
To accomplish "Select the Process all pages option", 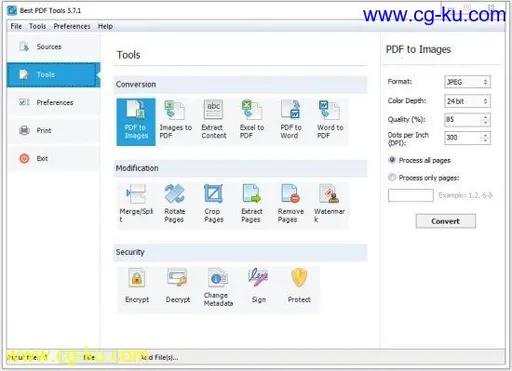I will tap(420, 160).
